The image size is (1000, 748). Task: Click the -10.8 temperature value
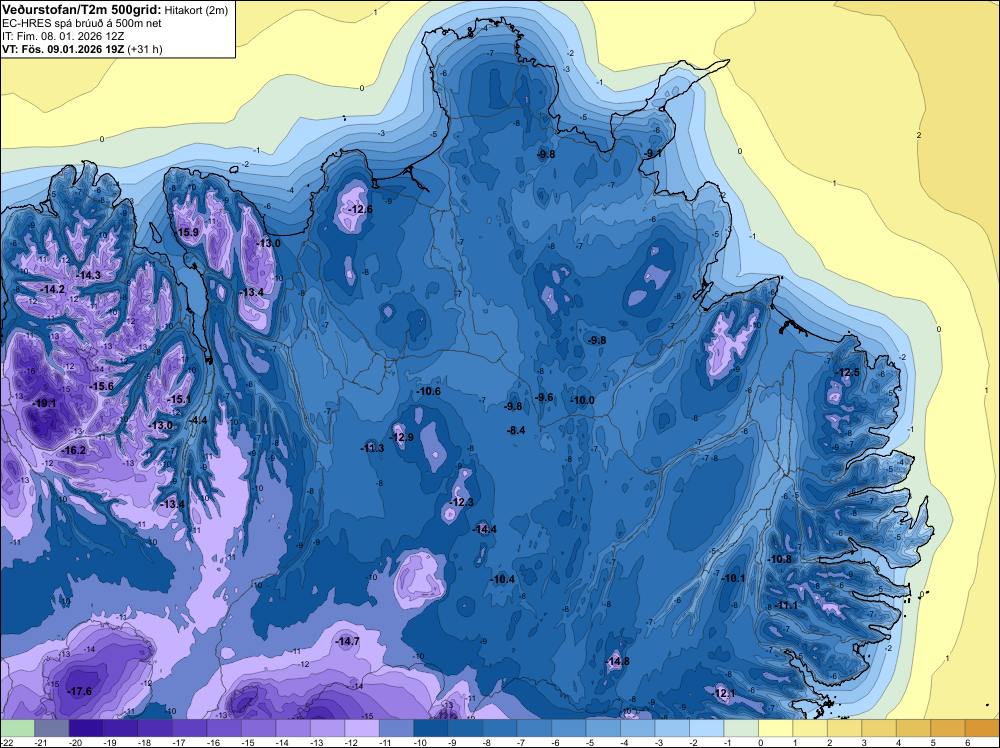click(780, 559)
